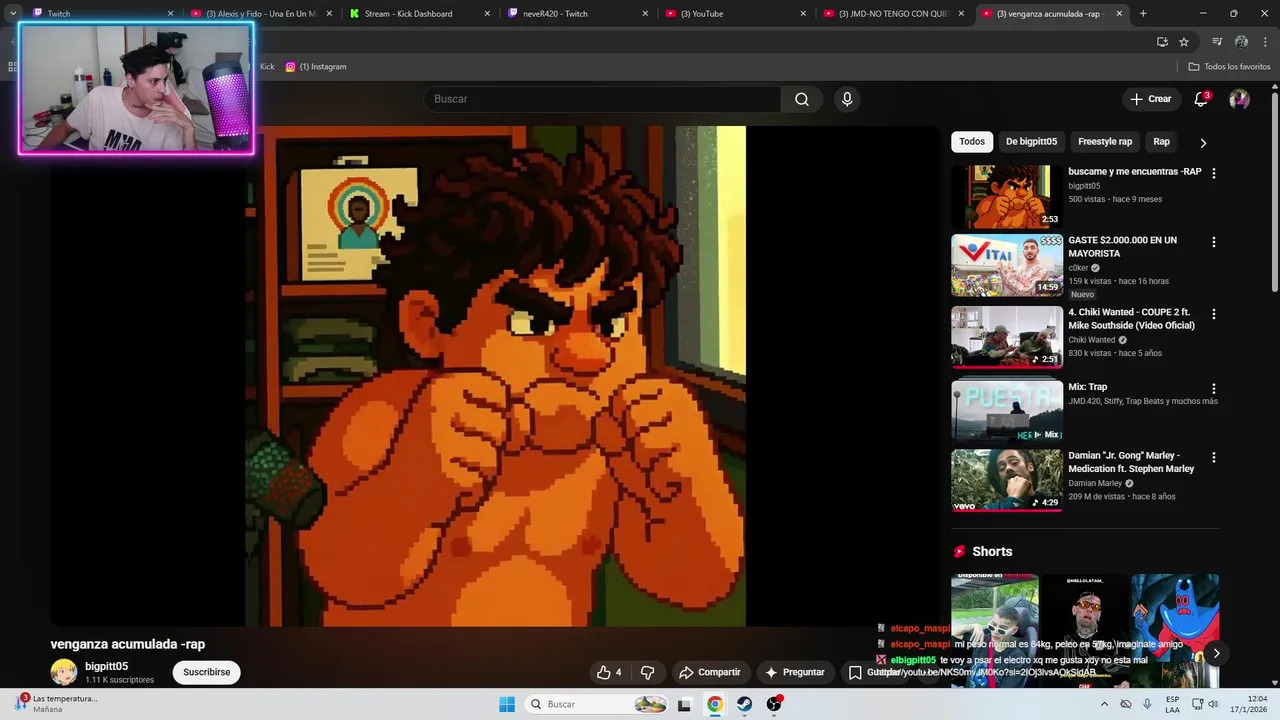Open the Todos los favoritos bookmarks folder
Screen dimensions: 1280x720
1229,67
